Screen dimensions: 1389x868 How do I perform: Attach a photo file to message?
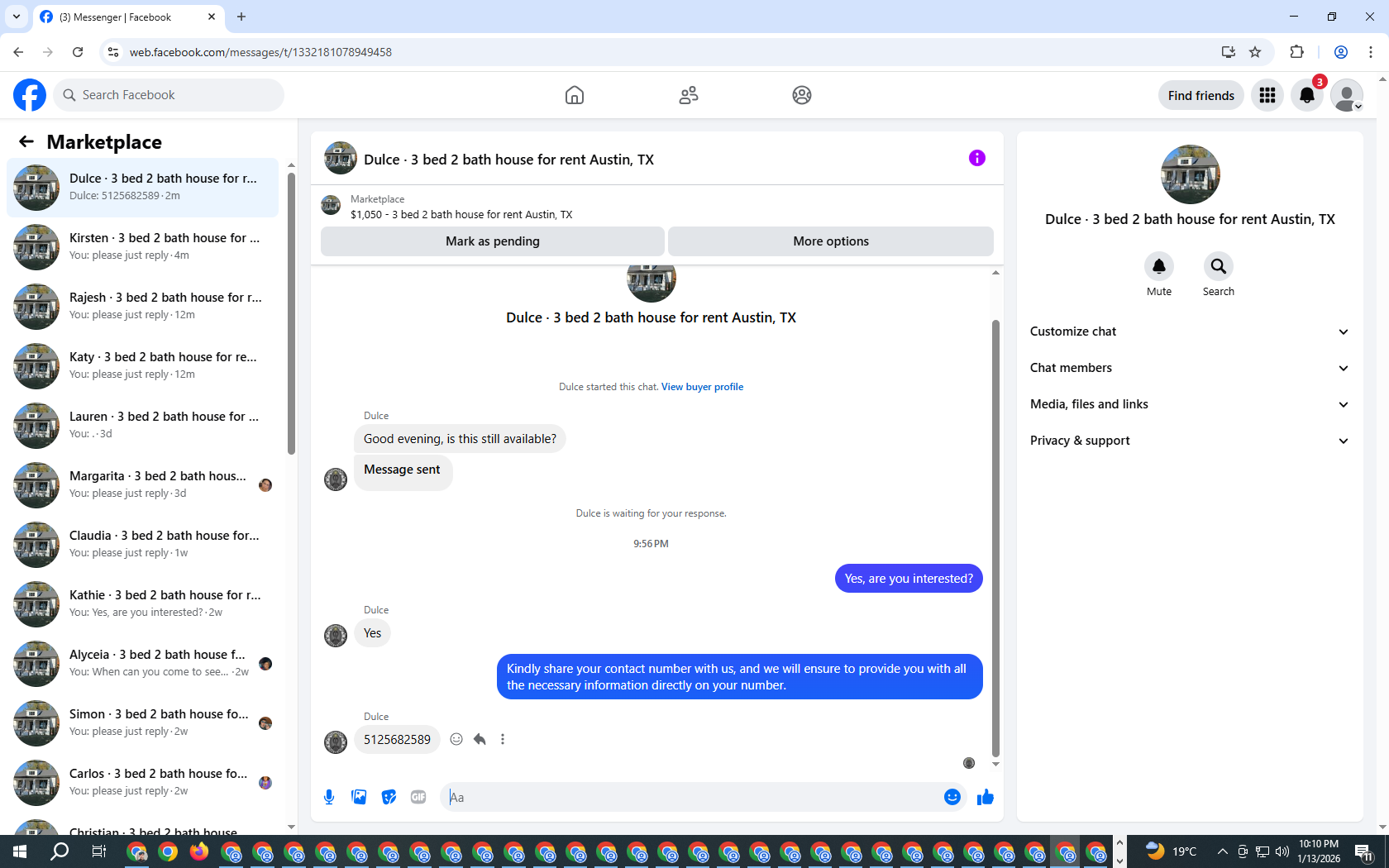pyautogui.click(x=359, y=797)
